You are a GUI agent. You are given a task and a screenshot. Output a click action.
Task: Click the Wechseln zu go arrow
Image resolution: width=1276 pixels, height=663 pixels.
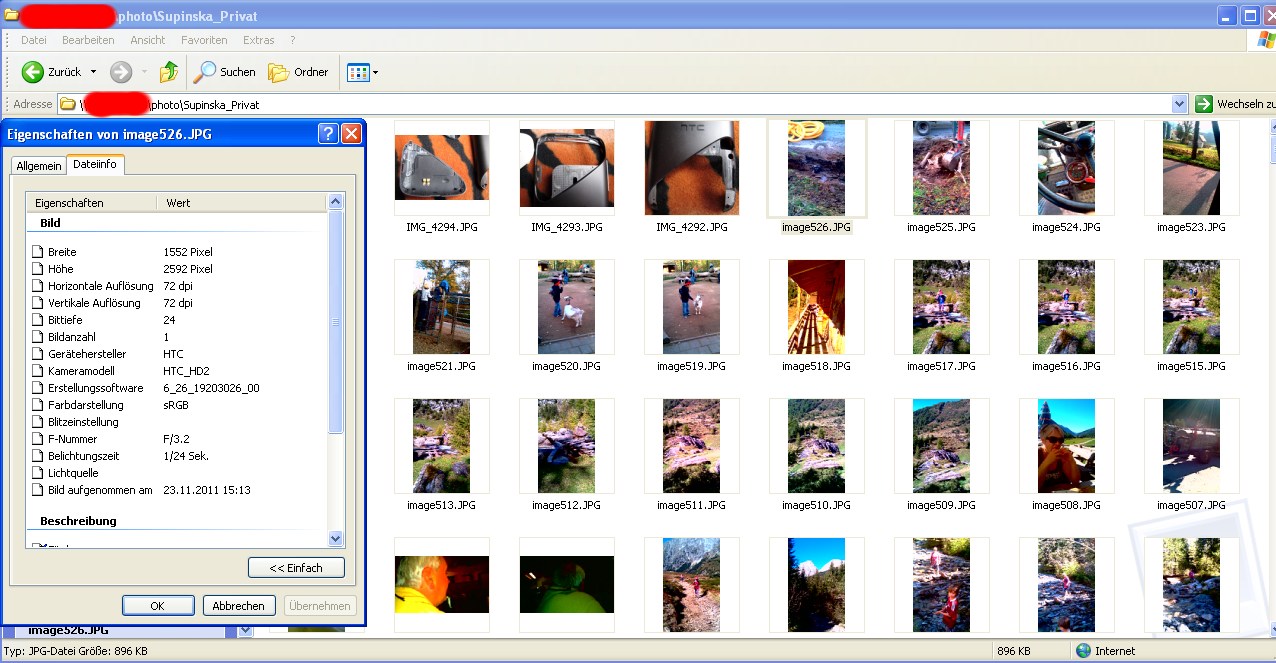point(1204,104)
